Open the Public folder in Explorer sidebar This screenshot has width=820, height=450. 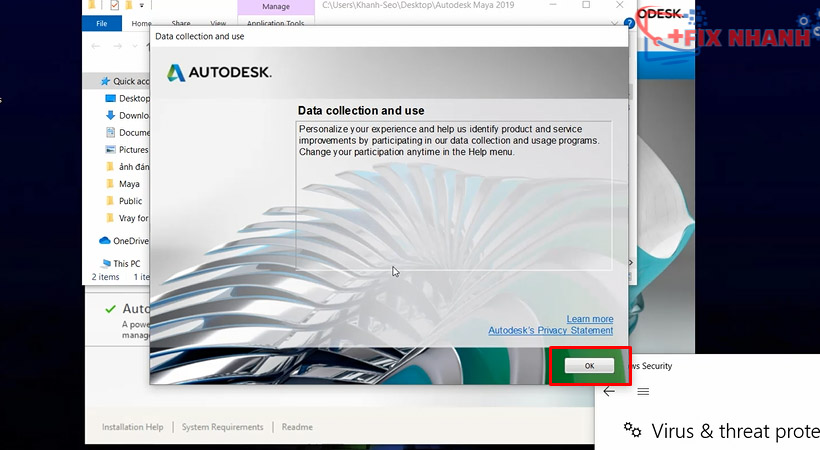coord(124,201)
